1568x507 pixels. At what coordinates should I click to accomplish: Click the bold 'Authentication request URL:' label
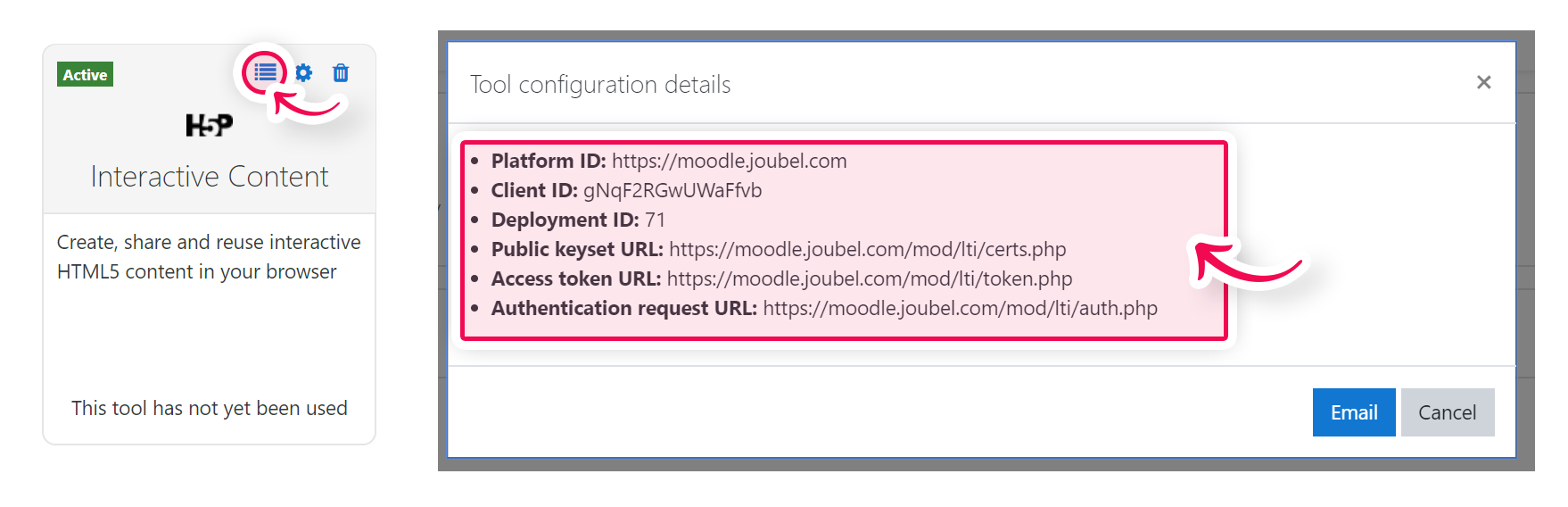pyautogui.click(x=623, y=308)
